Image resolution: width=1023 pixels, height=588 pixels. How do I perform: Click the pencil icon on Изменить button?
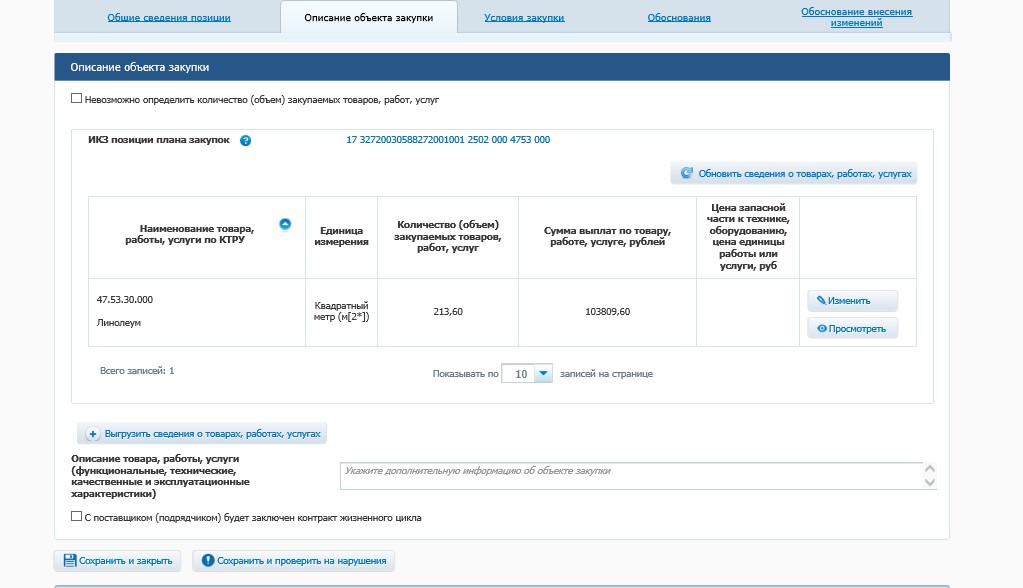(x=821, y=300)
